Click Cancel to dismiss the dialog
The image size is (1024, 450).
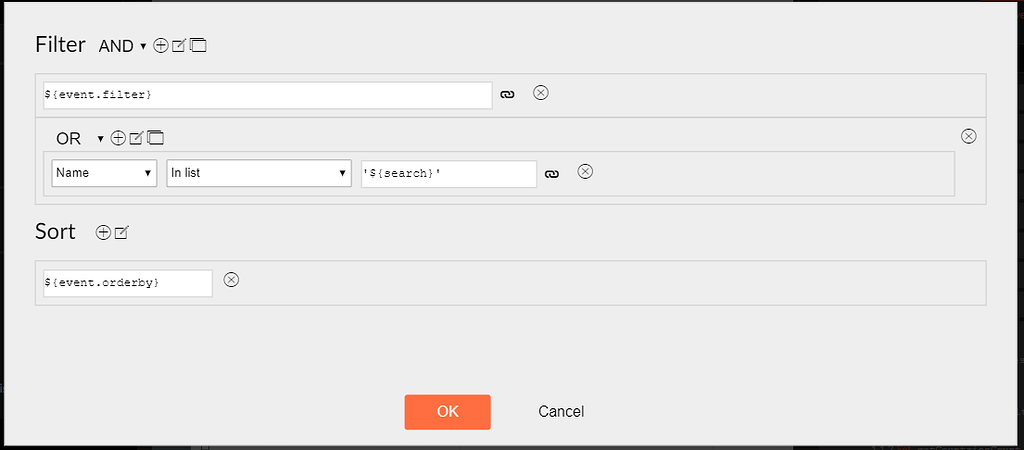click(561, 411)
